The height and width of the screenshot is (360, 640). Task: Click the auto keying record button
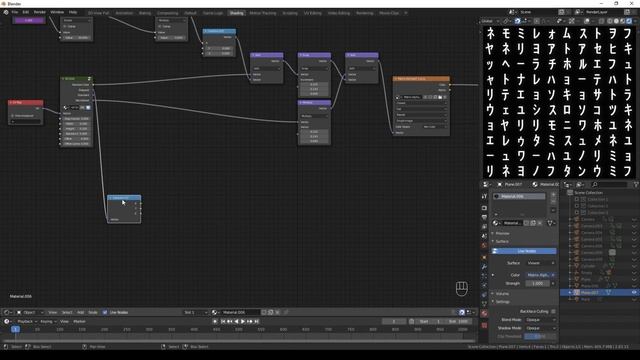[x=215, y=322]
